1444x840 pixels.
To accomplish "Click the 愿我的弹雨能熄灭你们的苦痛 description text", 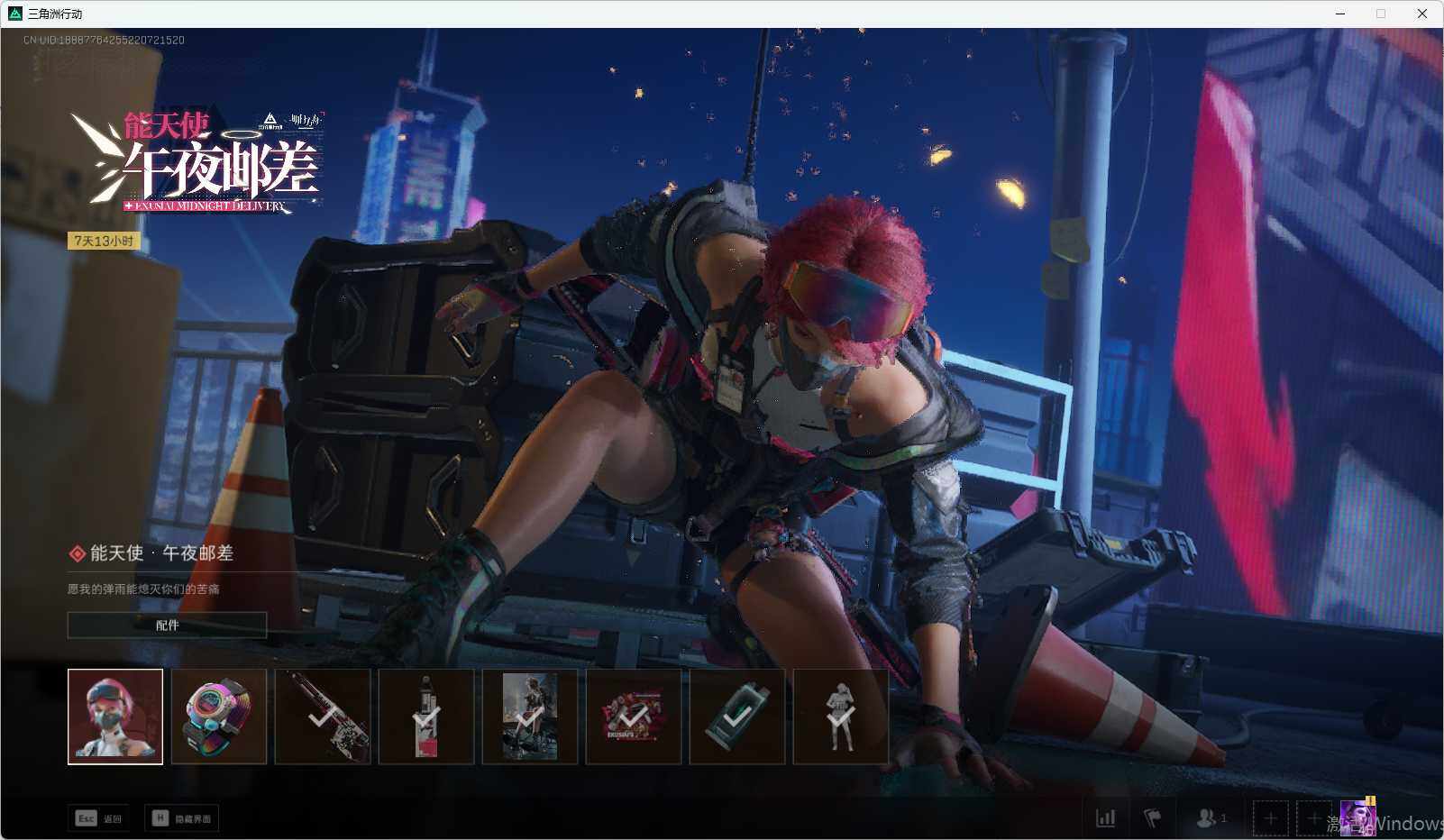I will (143, 589).
